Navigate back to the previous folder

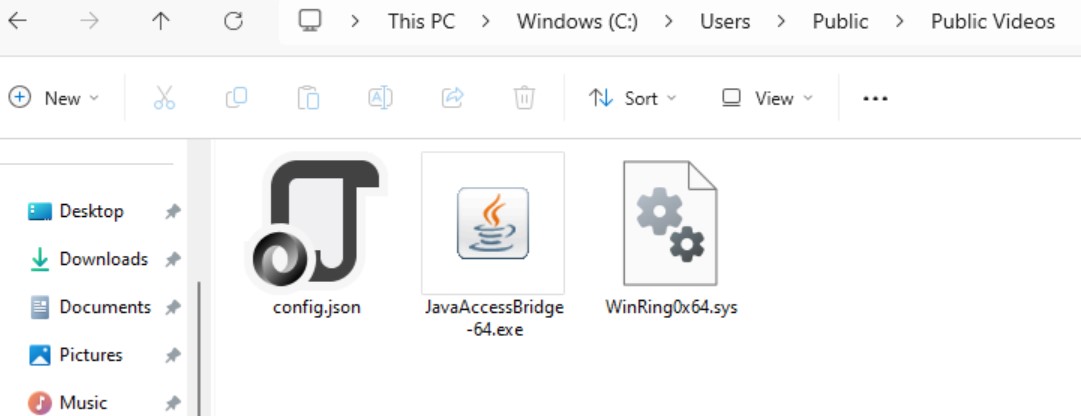(x=18, y=22)
